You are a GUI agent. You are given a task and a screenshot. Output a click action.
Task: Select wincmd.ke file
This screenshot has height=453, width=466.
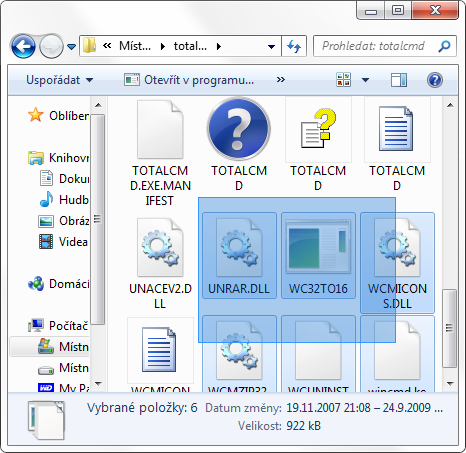pyautogui.click(x=397, y=354)
